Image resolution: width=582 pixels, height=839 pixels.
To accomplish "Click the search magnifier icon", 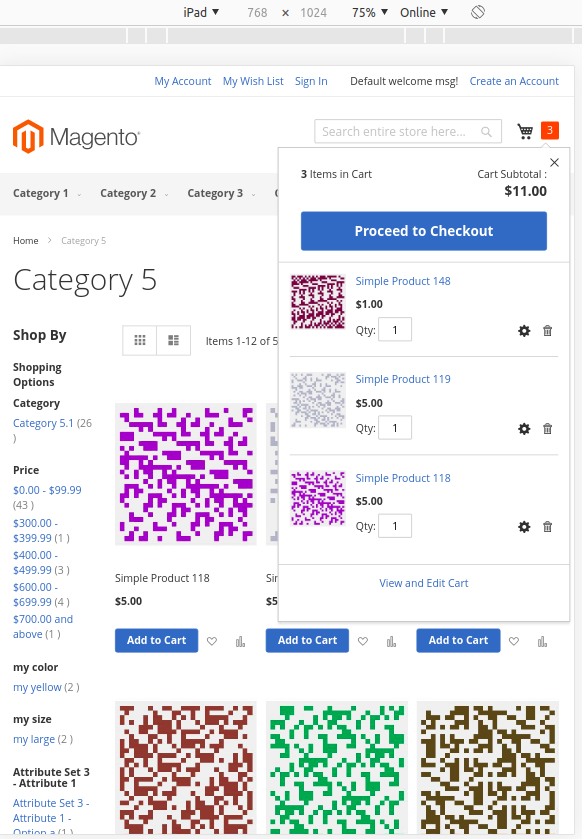I will pos(486,132).
